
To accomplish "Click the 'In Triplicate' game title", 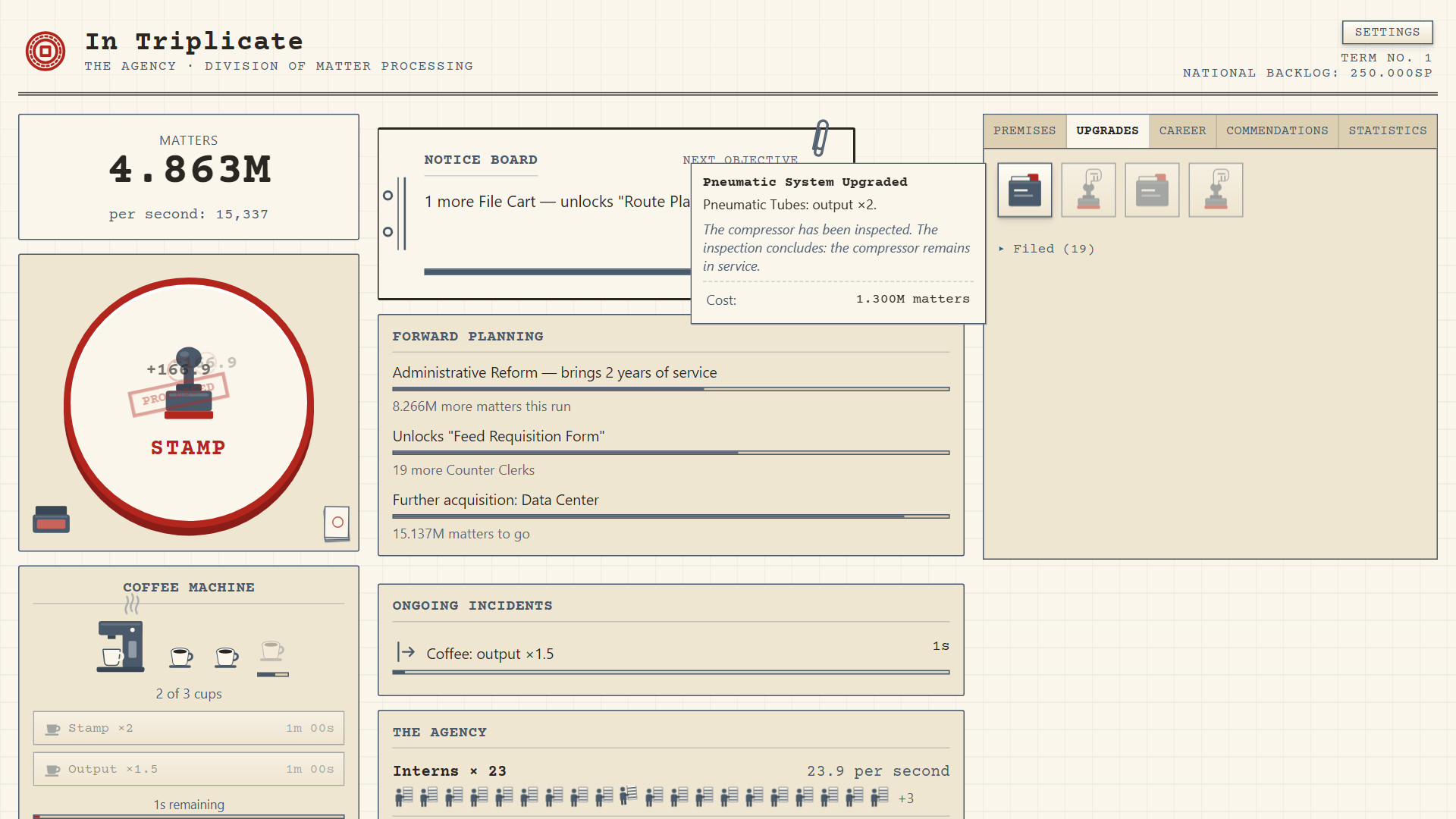I will tap(194, 41).
